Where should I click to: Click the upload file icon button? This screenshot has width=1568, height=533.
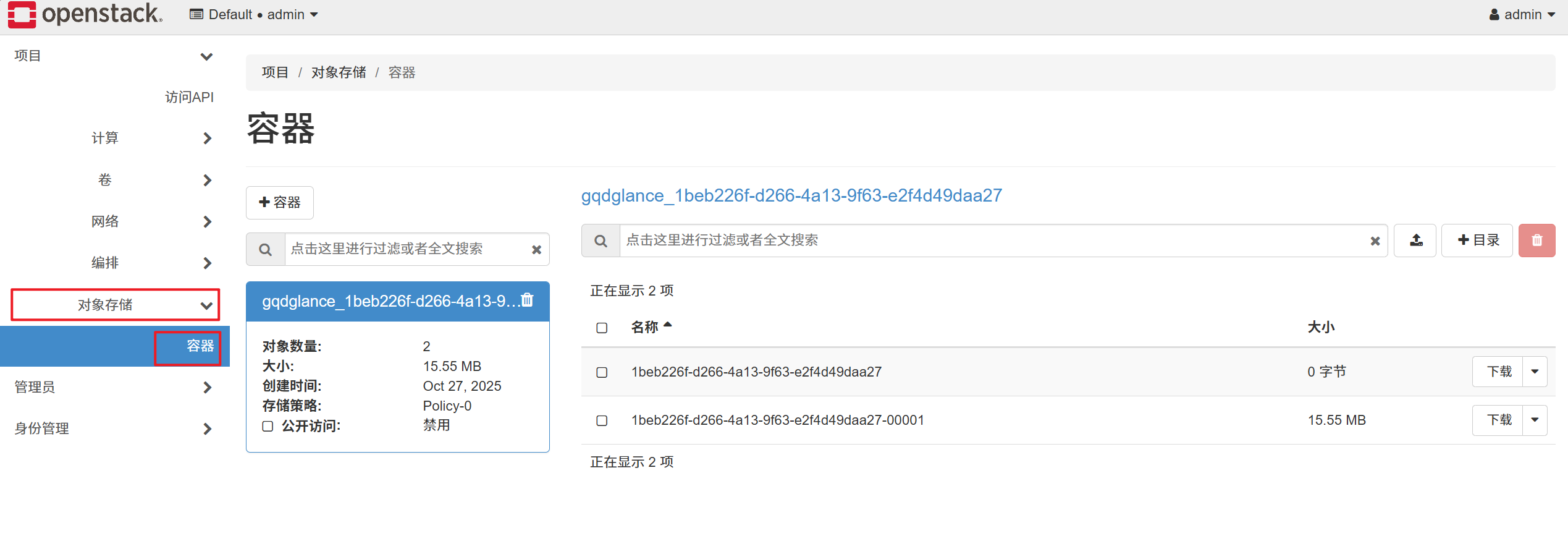(x=1415, y=241)
